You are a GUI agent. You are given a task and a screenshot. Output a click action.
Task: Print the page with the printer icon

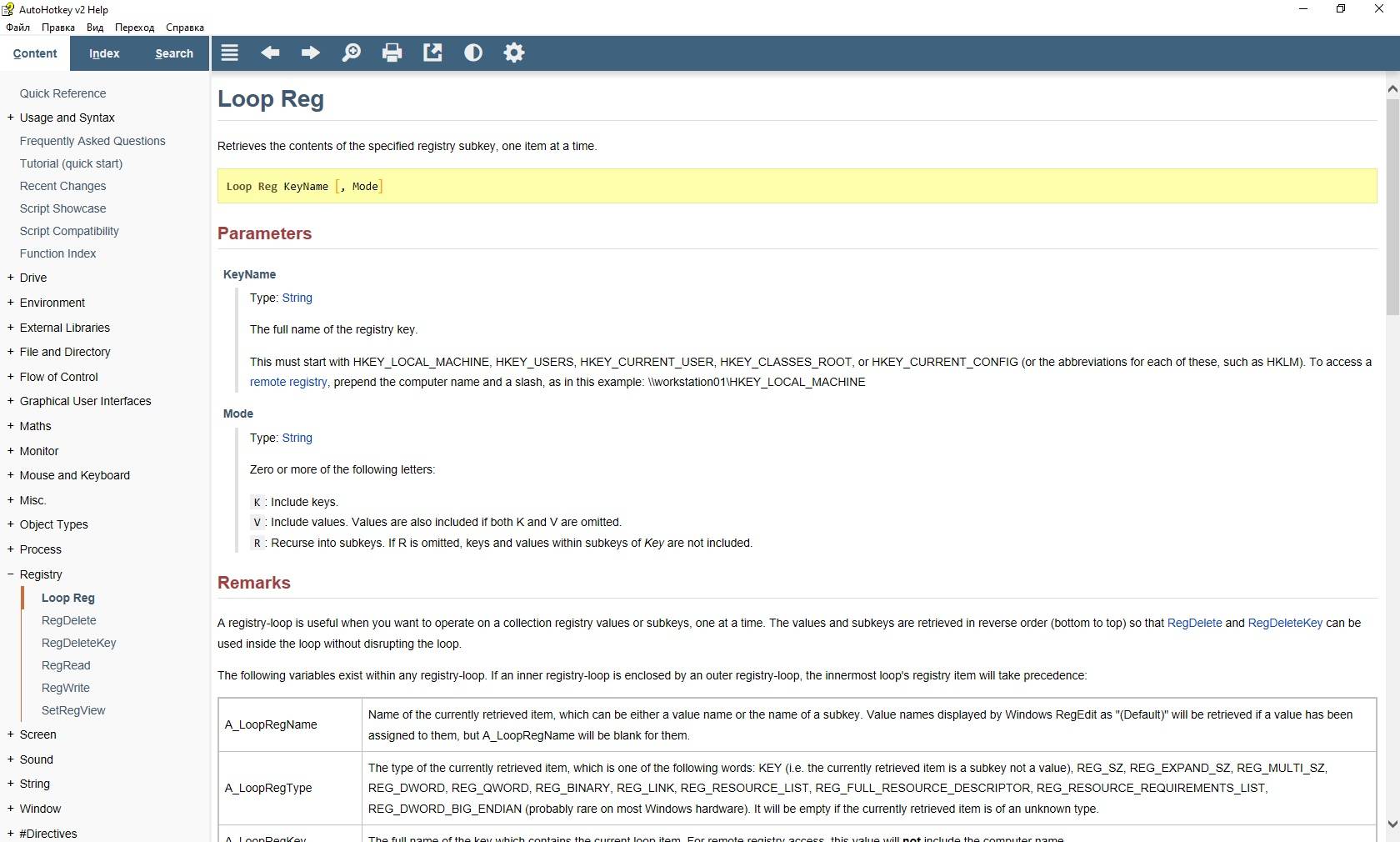[392, 53]
